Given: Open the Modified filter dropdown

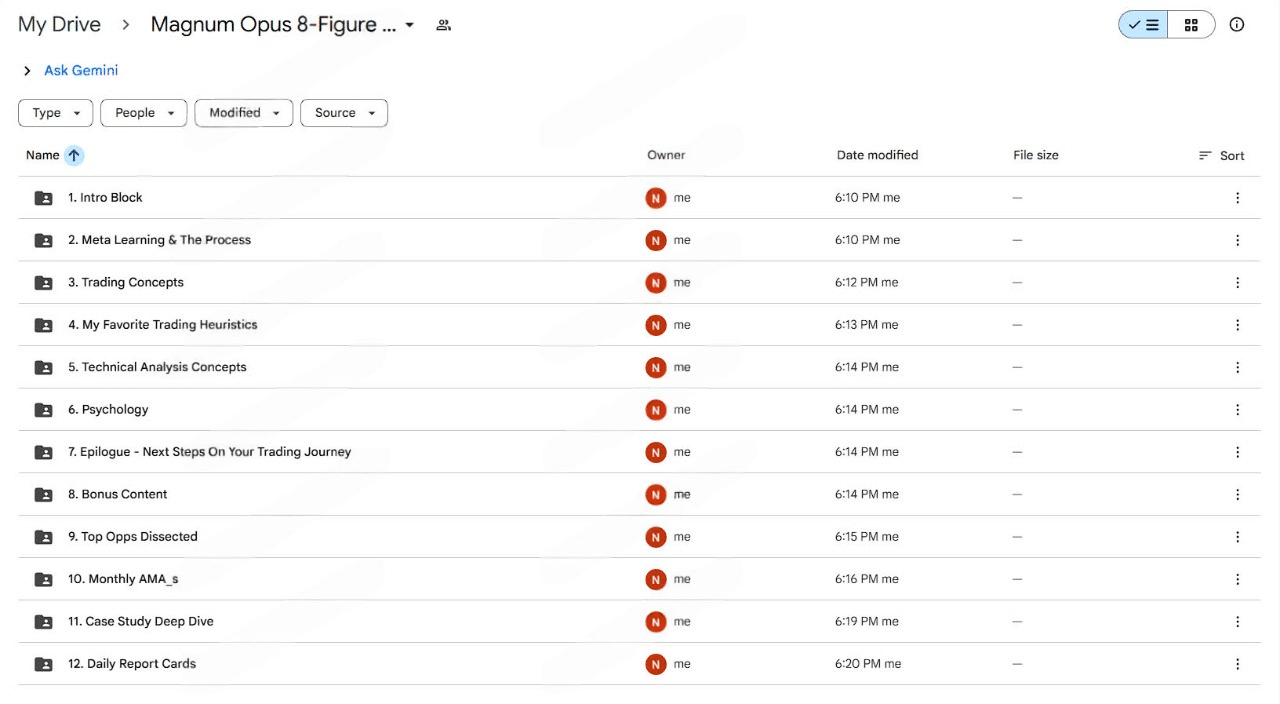Looking at the screenshot, I should 244,113.
